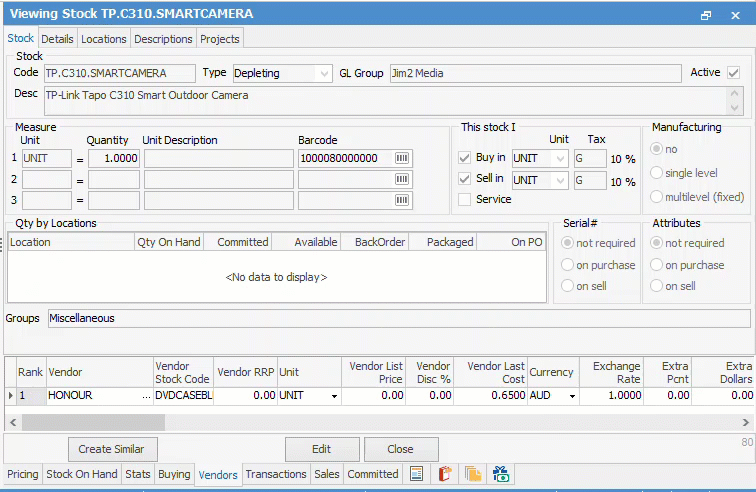The image size is (756, 492).
Task: Click the Barcode field with 1000080000000
Action: [x=344, y=159]
